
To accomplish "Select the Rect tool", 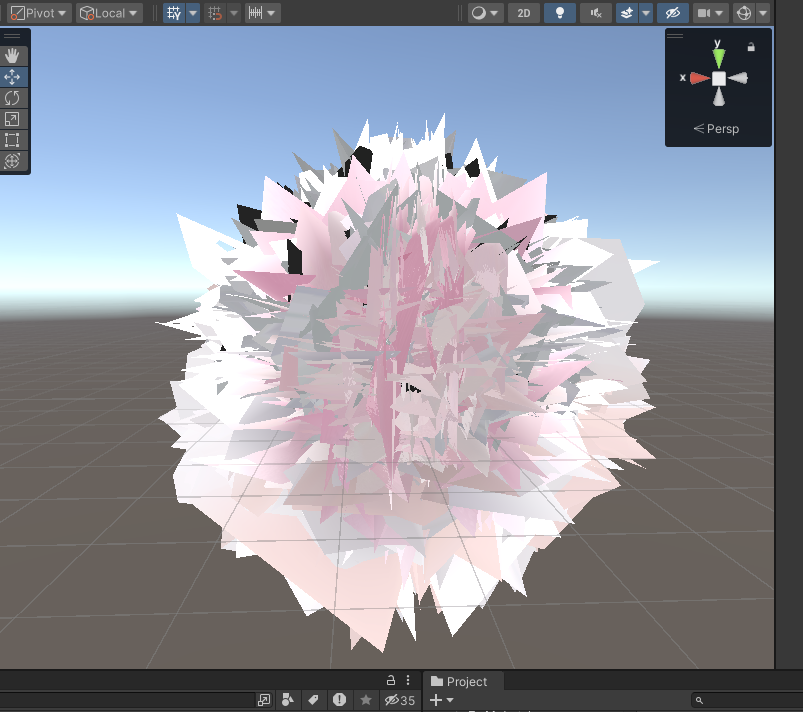I will (x=12, y=140).
